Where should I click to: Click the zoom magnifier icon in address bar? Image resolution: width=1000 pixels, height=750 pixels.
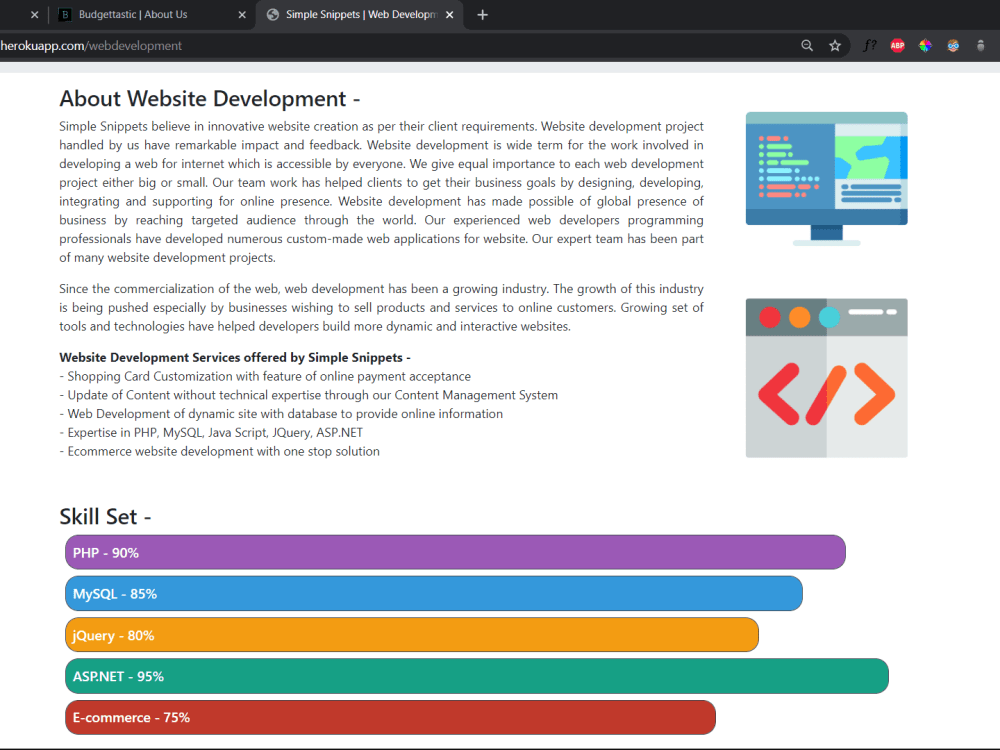tap(807, 46)
